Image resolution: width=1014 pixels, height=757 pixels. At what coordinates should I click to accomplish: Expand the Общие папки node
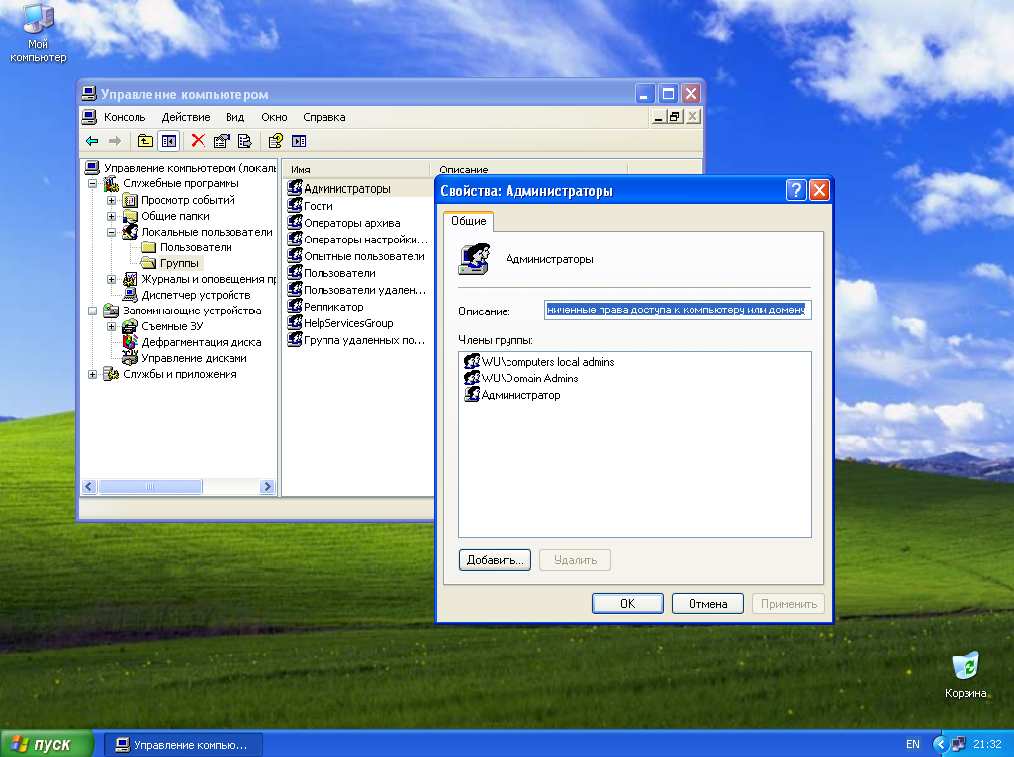111,216
